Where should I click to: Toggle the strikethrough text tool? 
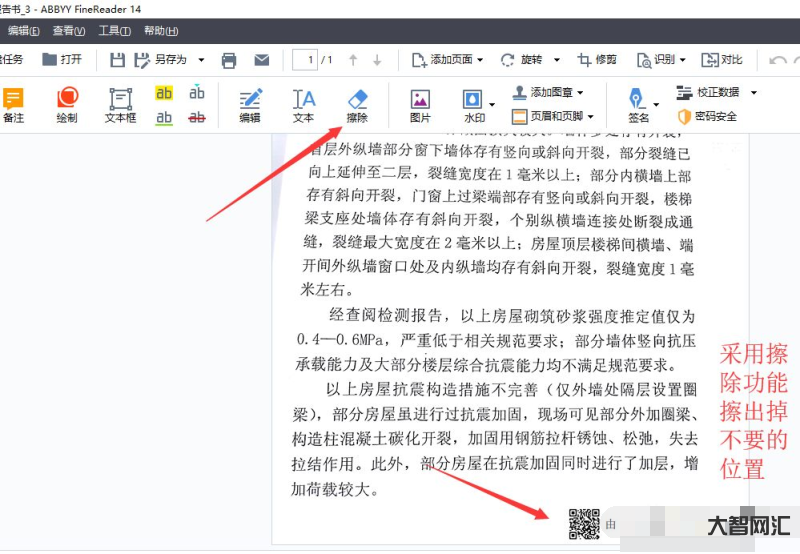(x=197, y=118)
